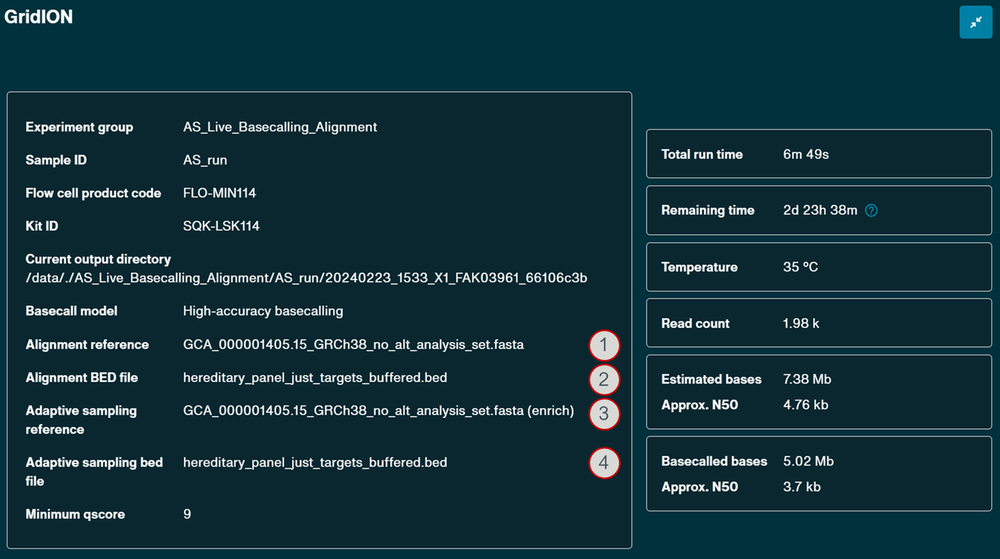Image resolution: width=1000 pixels, height=559 pixels.
Task: Click the Total run time label
Action: pos(702,154)
